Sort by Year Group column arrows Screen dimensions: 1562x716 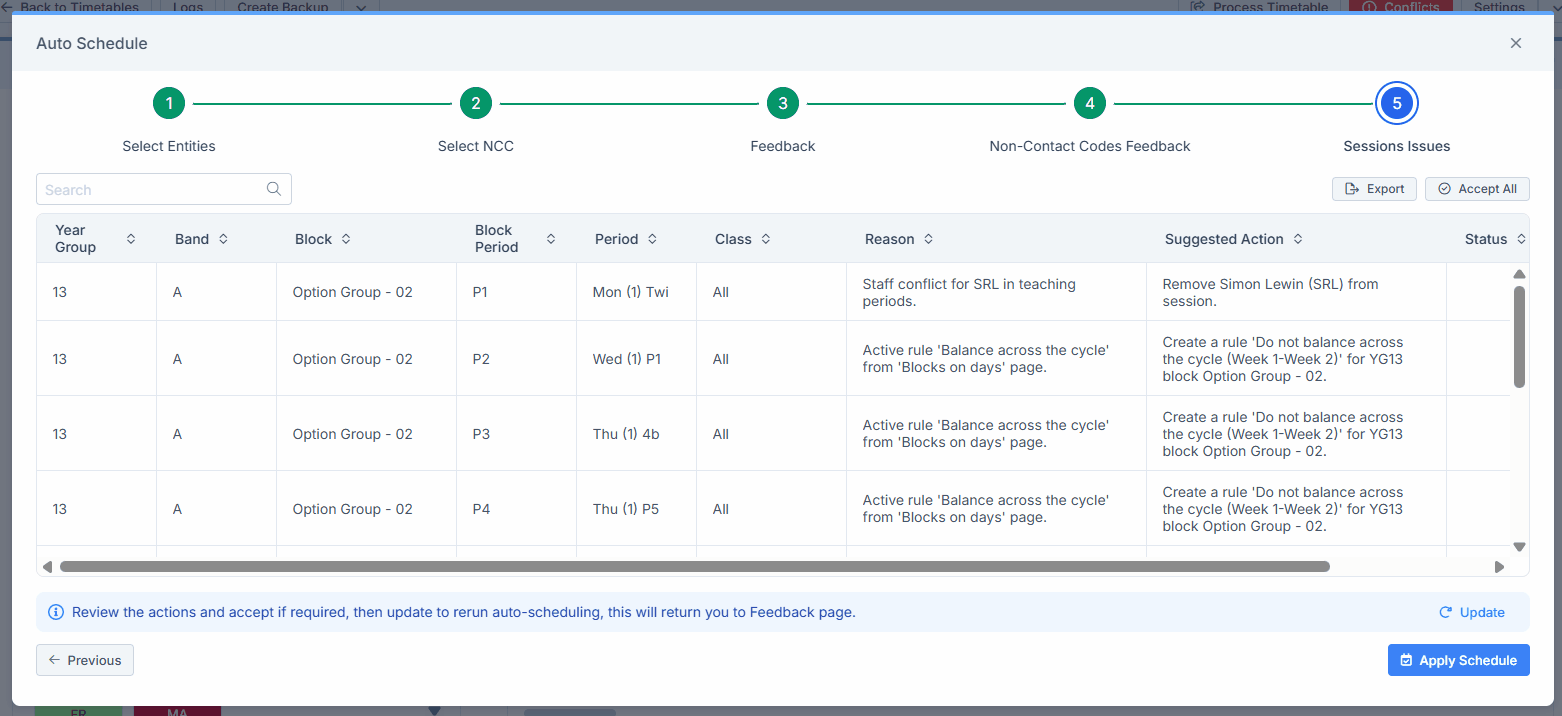pyautogui.click(x=131, y=239)
